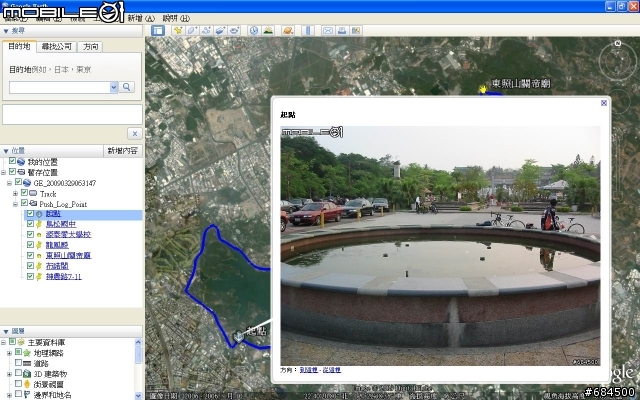Screen dimensions: 640x400
Task: Click the 地理網路 green star icon
Action: [27, 353]
